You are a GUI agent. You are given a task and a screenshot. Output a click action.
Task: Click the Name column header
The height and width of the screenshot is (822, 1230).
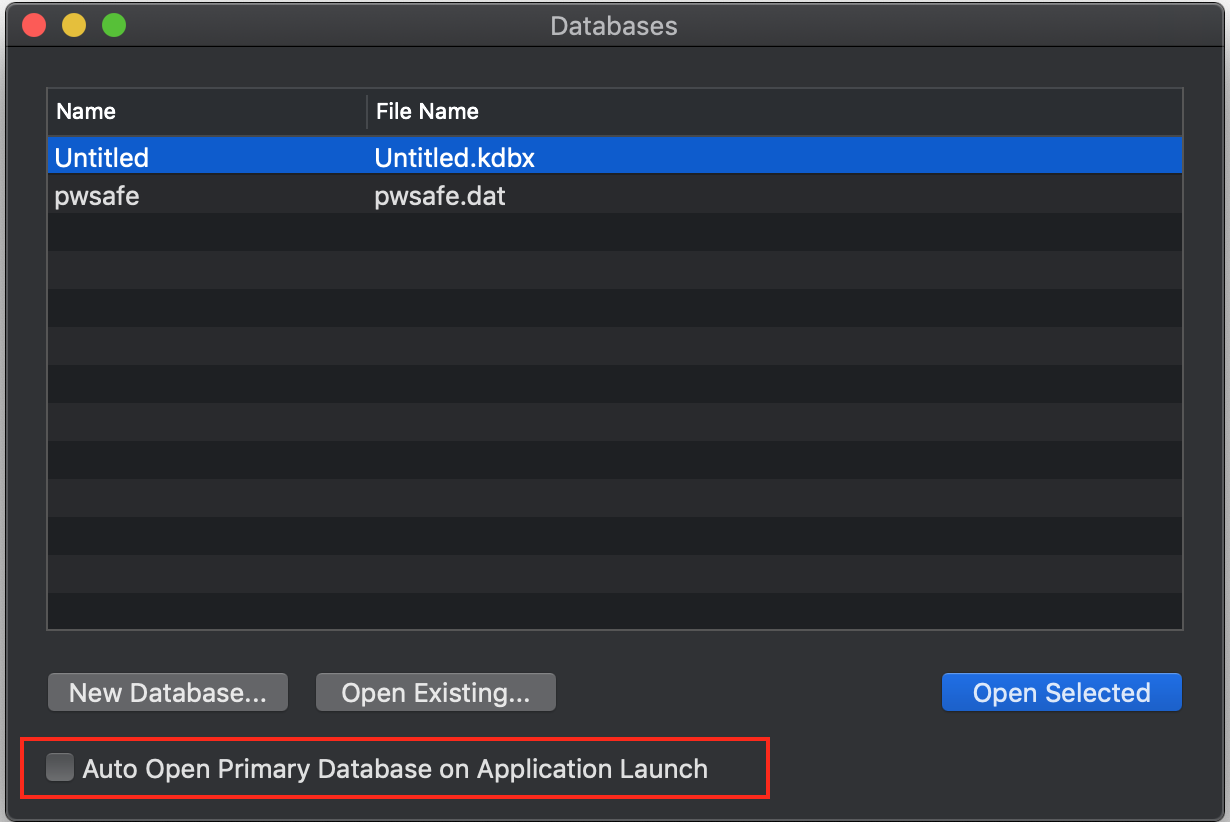(86, 111)
